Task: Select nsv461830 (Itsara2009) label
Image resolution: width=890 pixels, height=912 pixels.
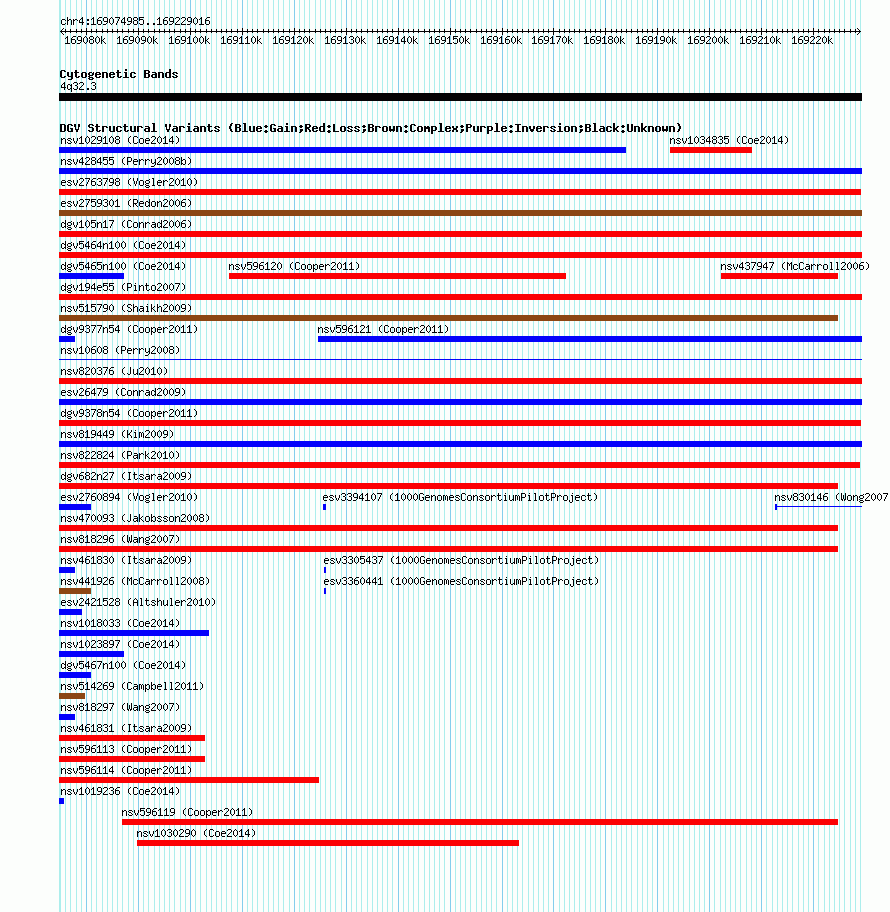Action: tap(126, 560)
